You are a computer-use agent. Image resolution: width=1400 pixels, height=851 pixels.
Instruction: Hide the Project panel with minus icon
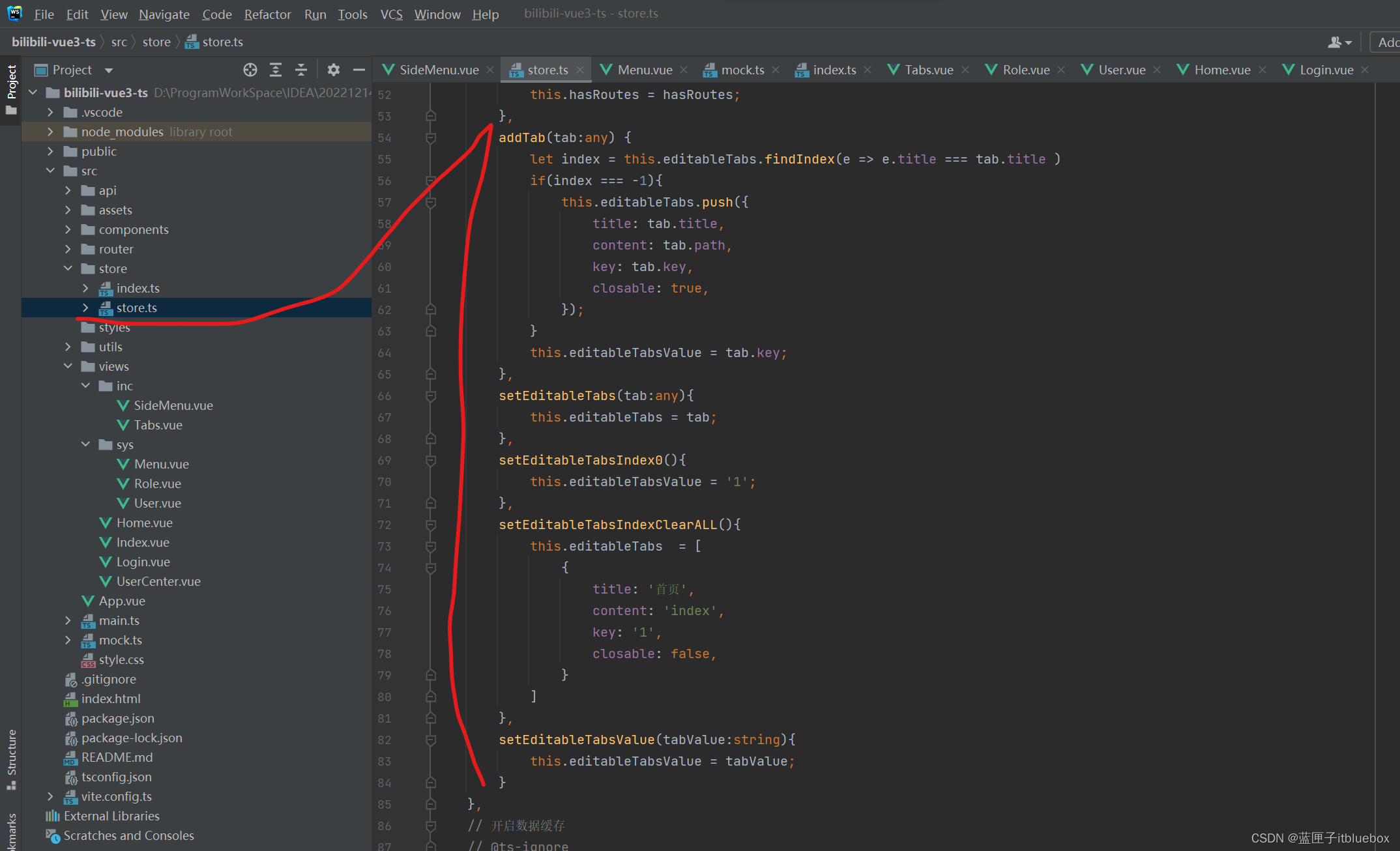(x=358, y=70)
